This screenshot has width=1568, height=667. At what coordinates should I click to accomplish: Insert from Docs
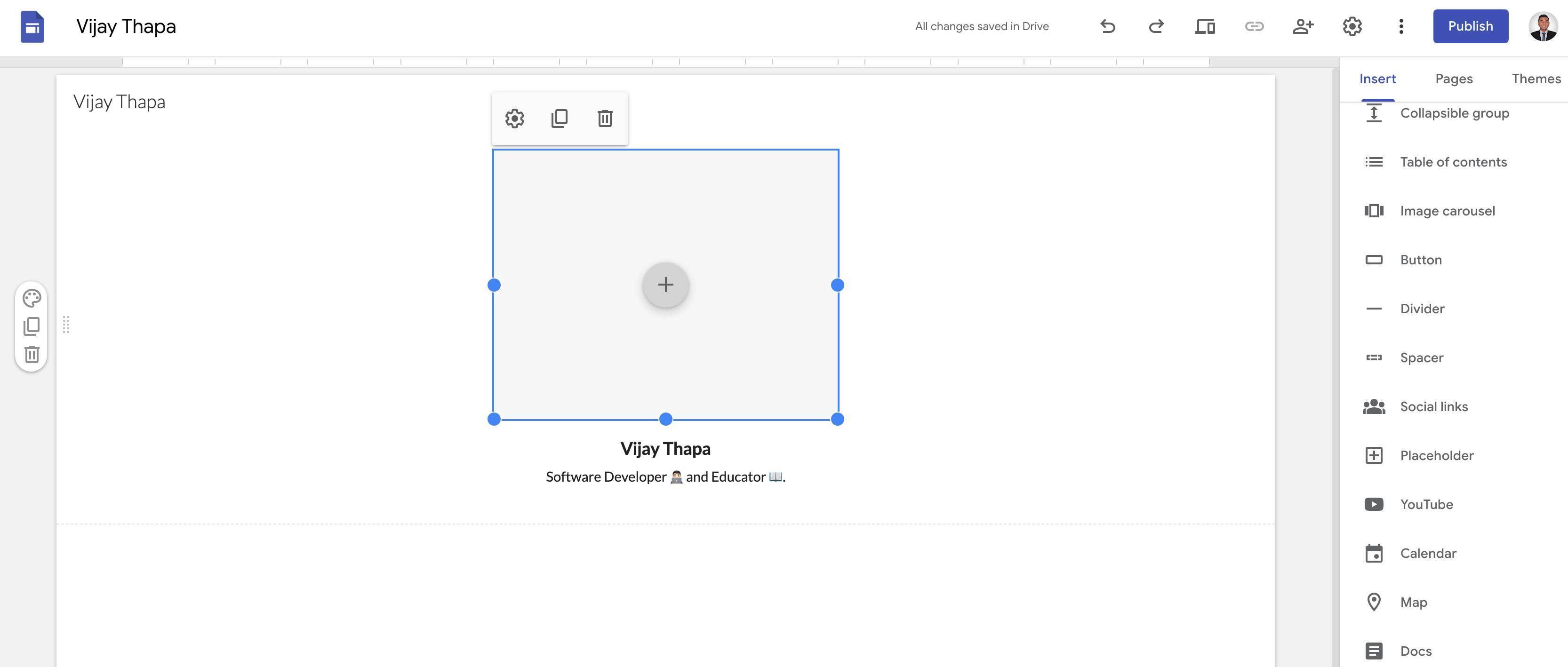point(1454,651)
